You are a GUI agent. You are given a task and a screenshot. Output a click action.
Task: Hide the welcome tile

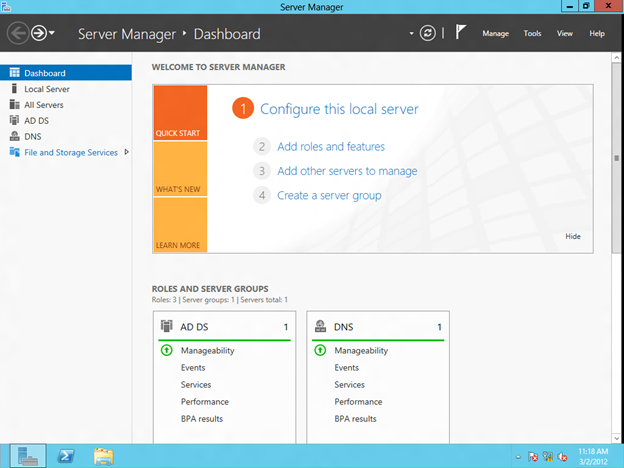(572, 236)
